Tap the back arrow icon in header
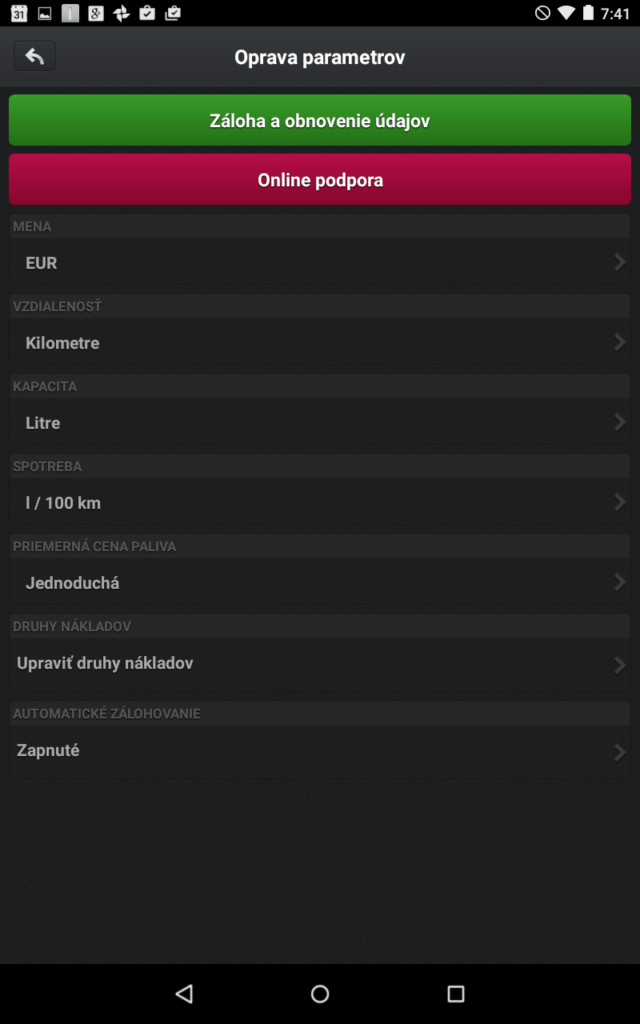 pos(35,56)
